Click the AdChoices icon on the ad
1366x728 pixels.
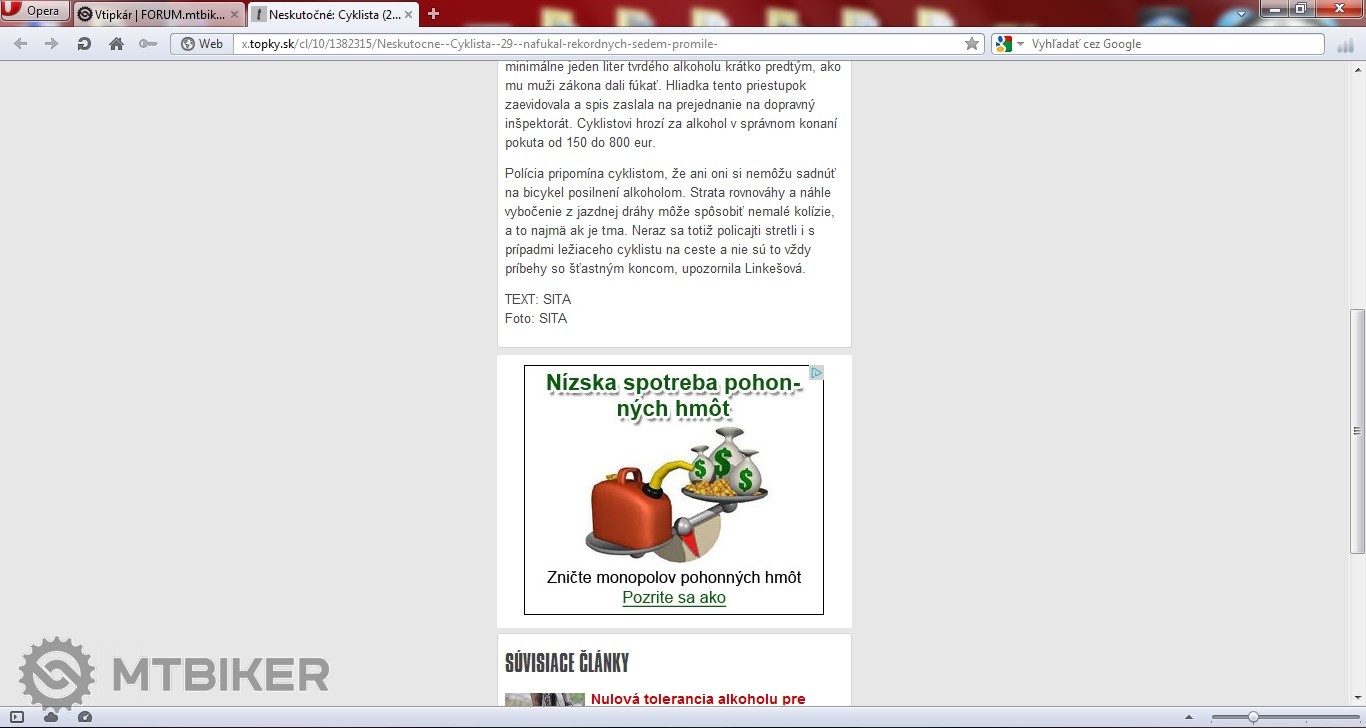(x=816, y=373)
